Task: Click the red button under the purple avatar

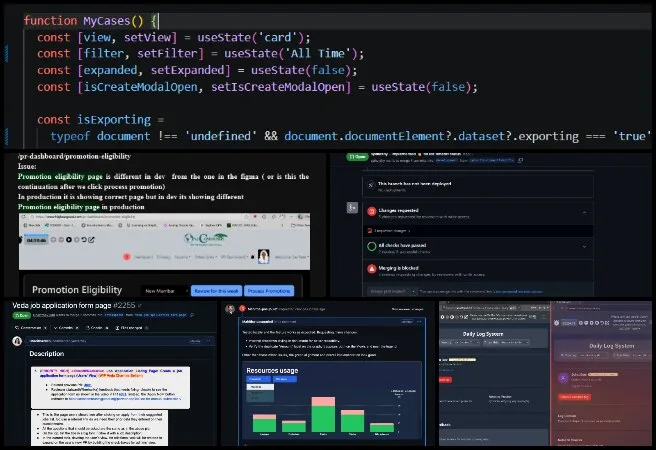Action: coord(574,396)
